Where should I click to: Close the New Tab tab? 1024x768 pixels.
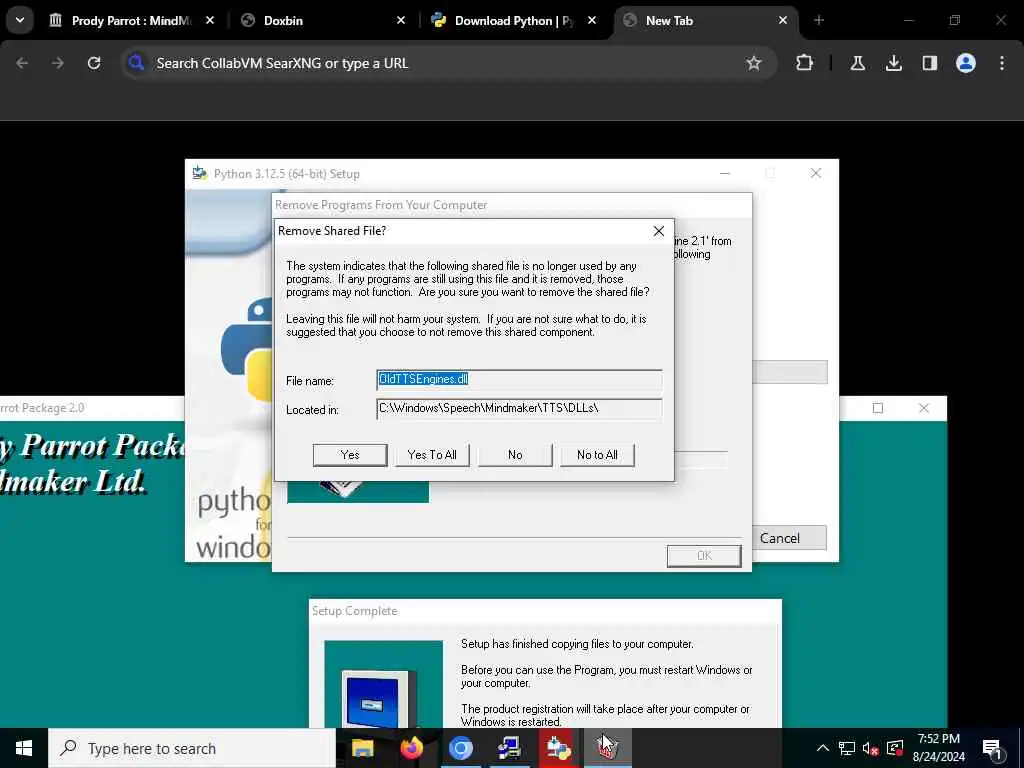(783, 21)
